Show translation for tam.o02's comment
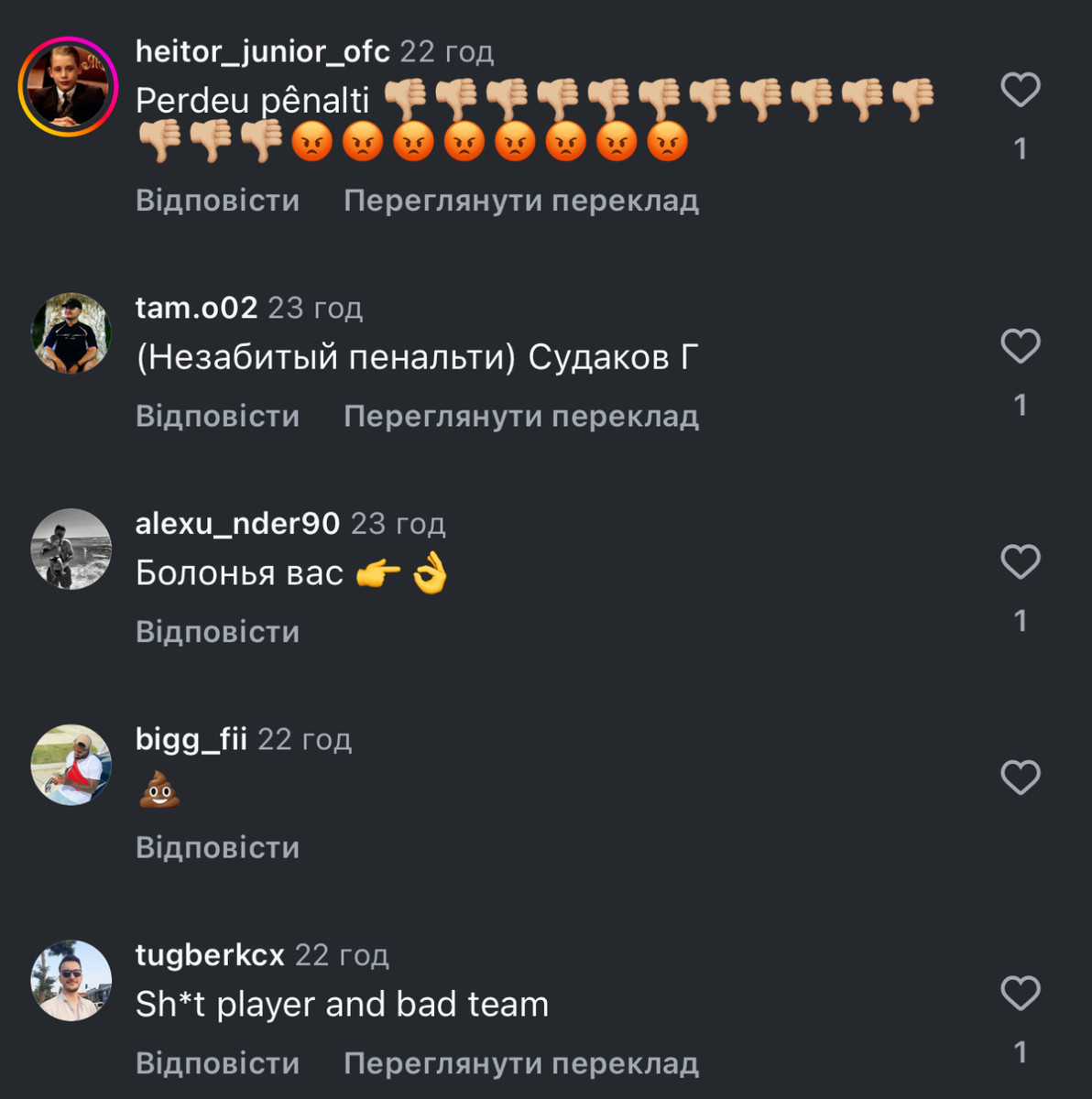Viewport: 1092px width, 1099px height. [x=521, y=416]
